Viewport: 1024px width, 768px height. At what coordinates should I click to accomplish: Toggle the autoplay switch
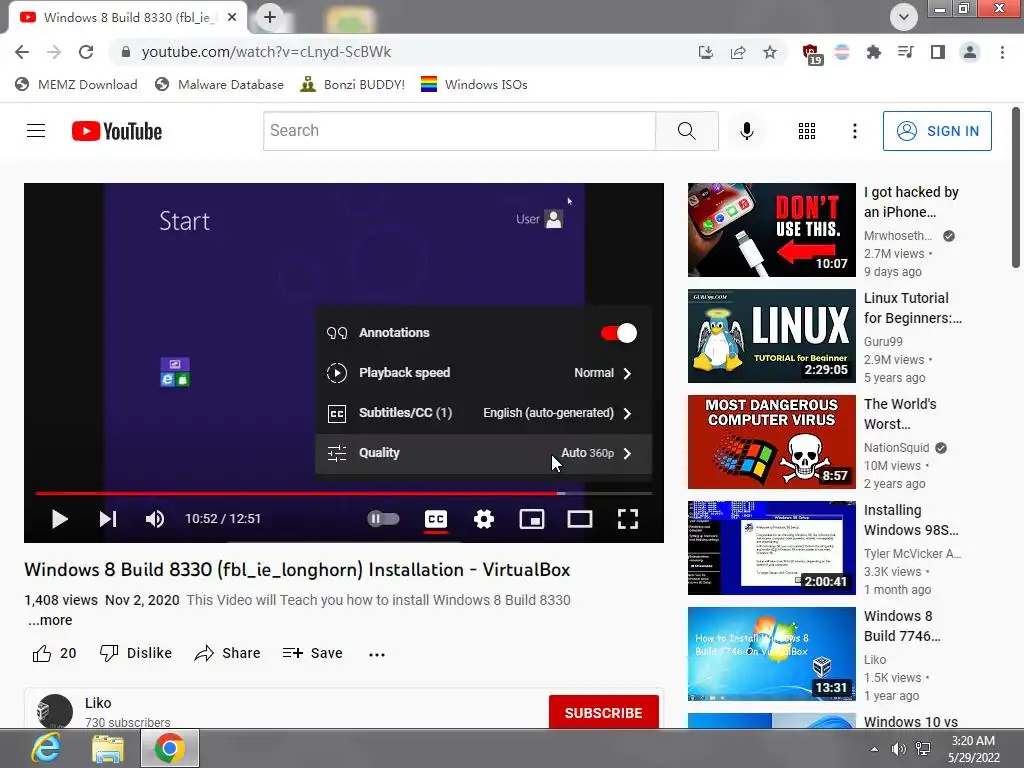[x=383, y=519]
